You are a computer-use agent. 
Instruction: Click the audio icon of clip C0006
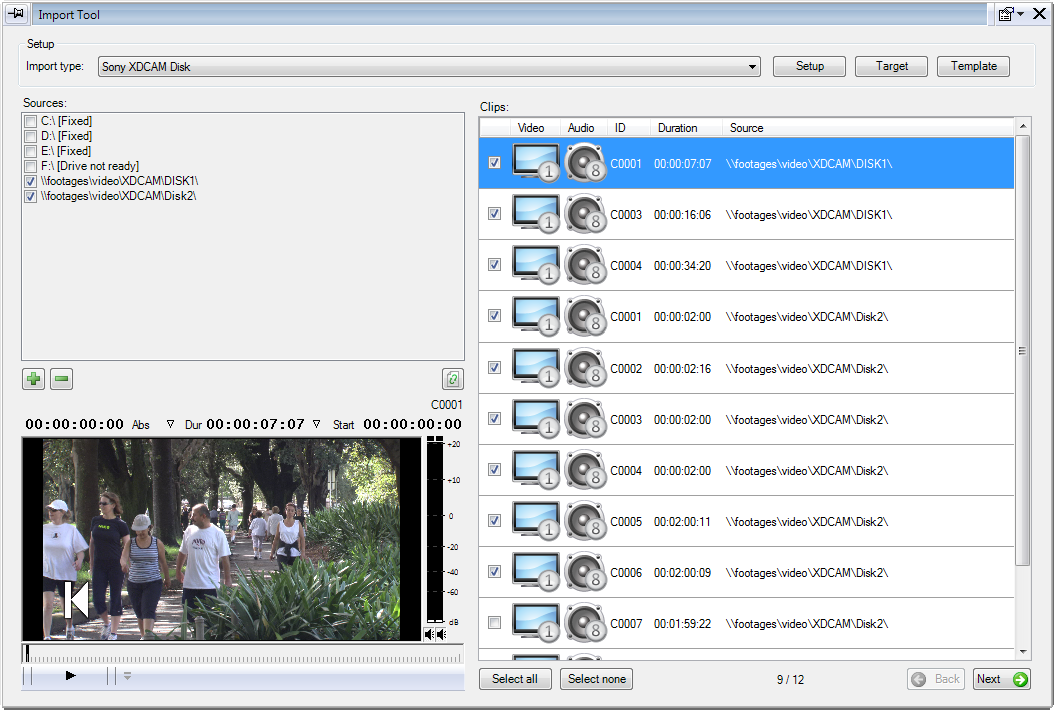(x=585, y=572)
